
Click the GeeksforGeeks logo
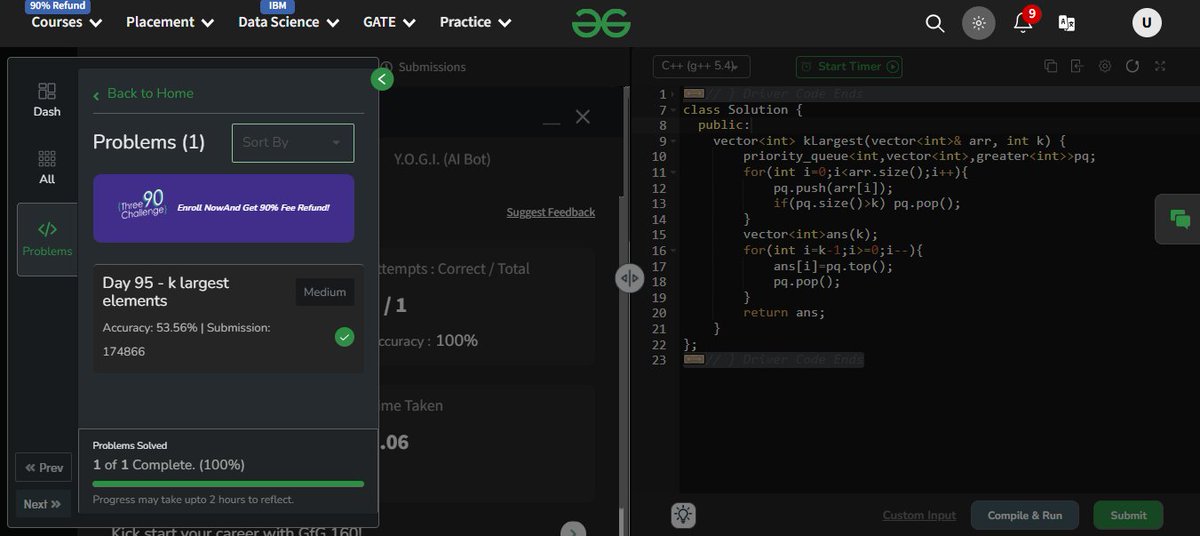pos(601,22)
